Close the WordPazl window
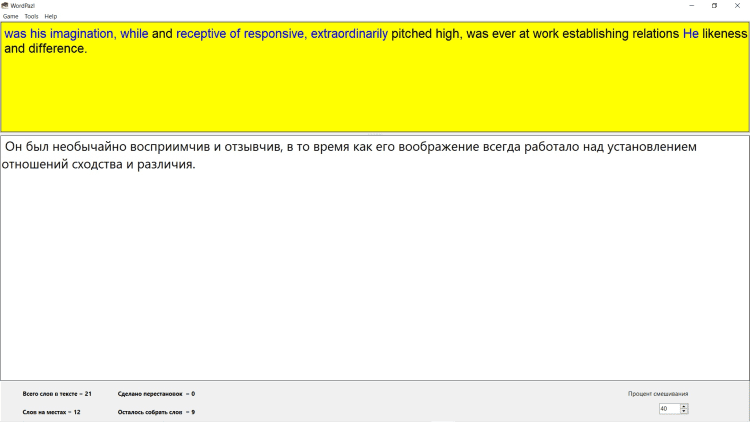Screen dimensions: 750x422 coord(738,5)
